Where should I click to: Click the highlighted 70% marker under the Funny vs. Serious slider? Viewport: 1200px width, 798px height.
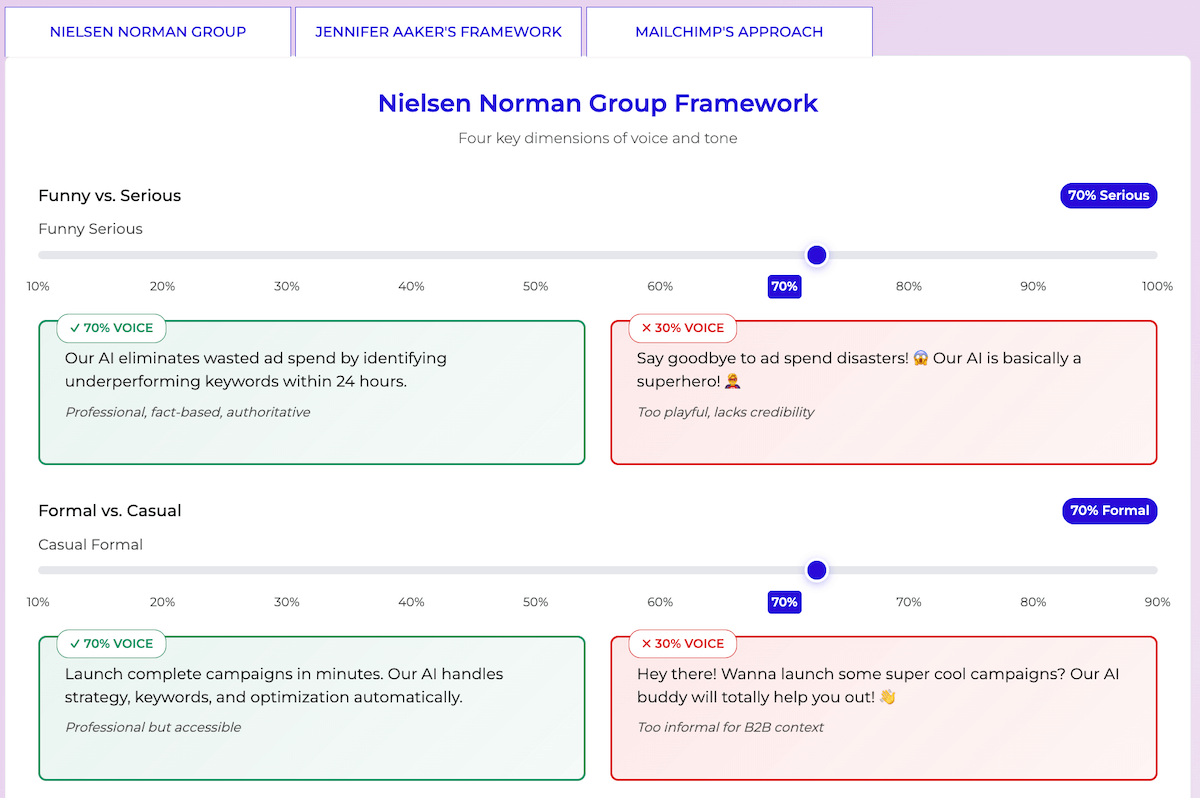[784, 286]
